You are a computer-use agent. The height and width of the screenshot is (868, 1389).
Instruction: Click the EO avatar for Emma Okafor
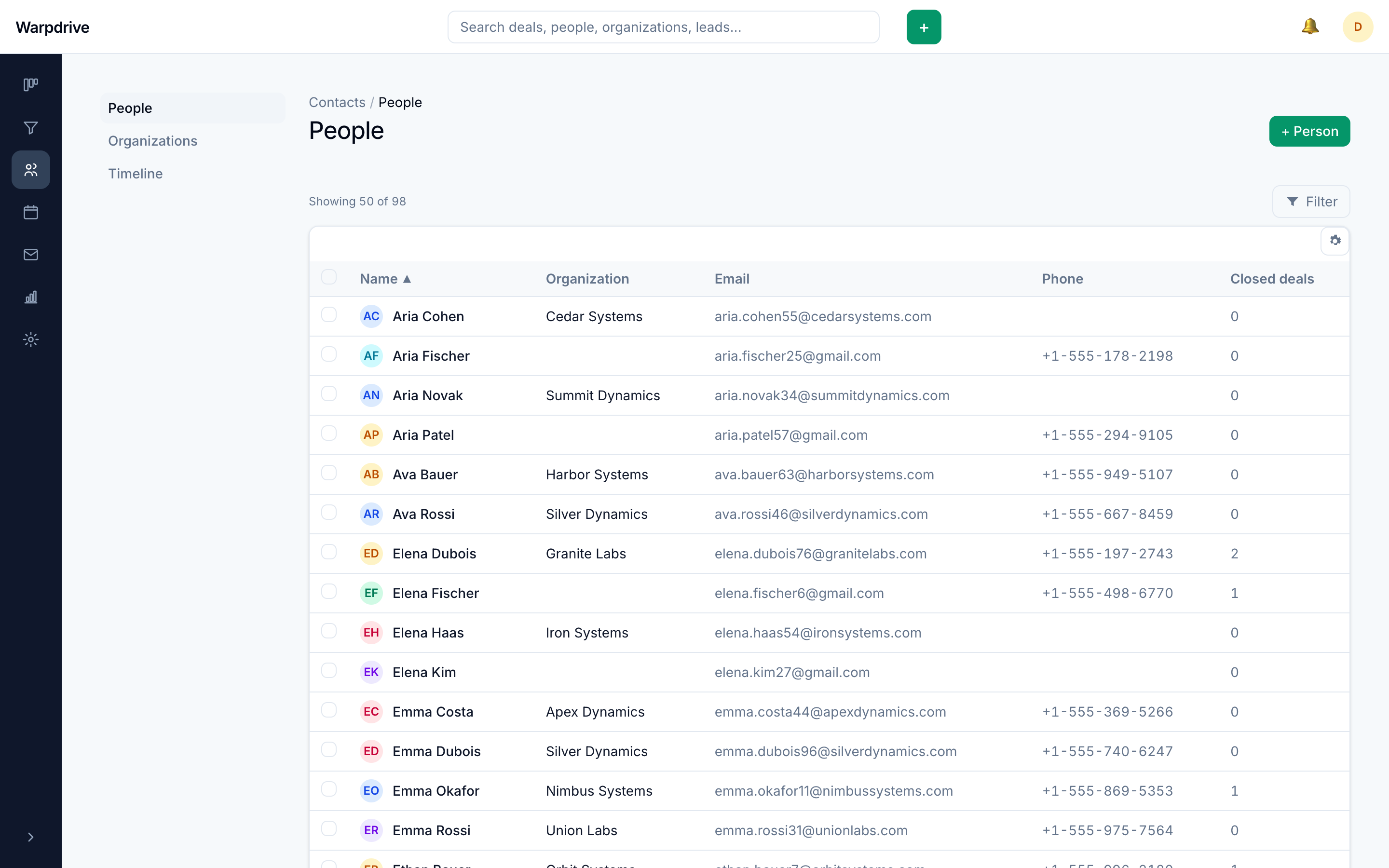(x=371, y=791)
